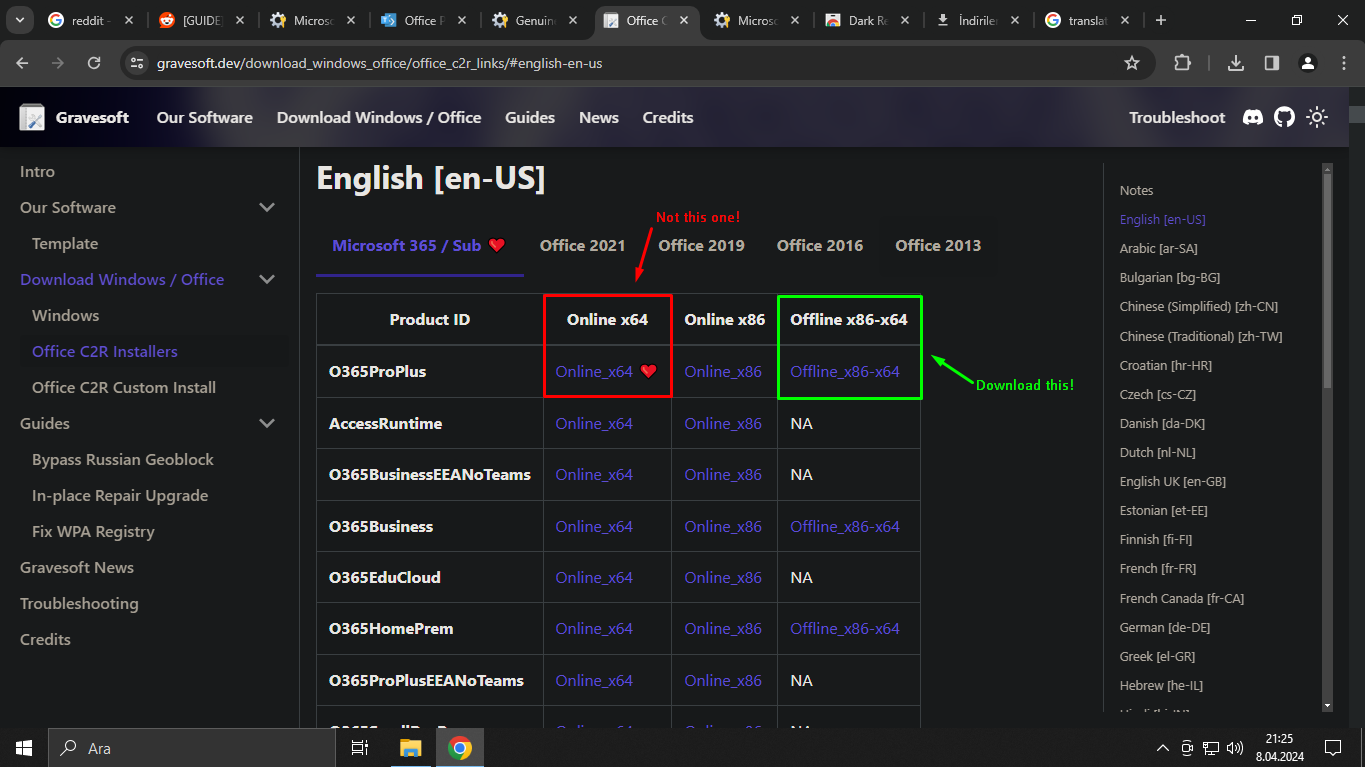1365x767 pixels.
Task: Open Chrome downloads icon
Action: (1236, 63)
